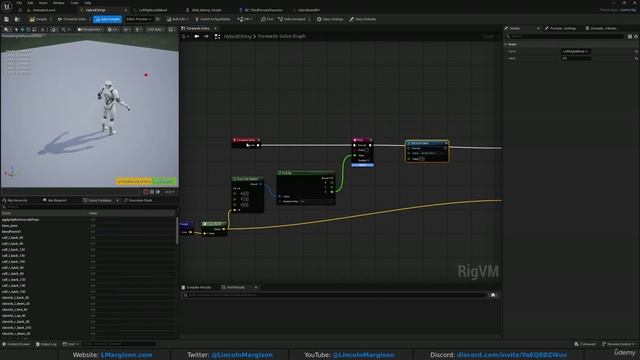Open Class Settings
Viewport: 640px width, 360px height.
coord(330,19)
